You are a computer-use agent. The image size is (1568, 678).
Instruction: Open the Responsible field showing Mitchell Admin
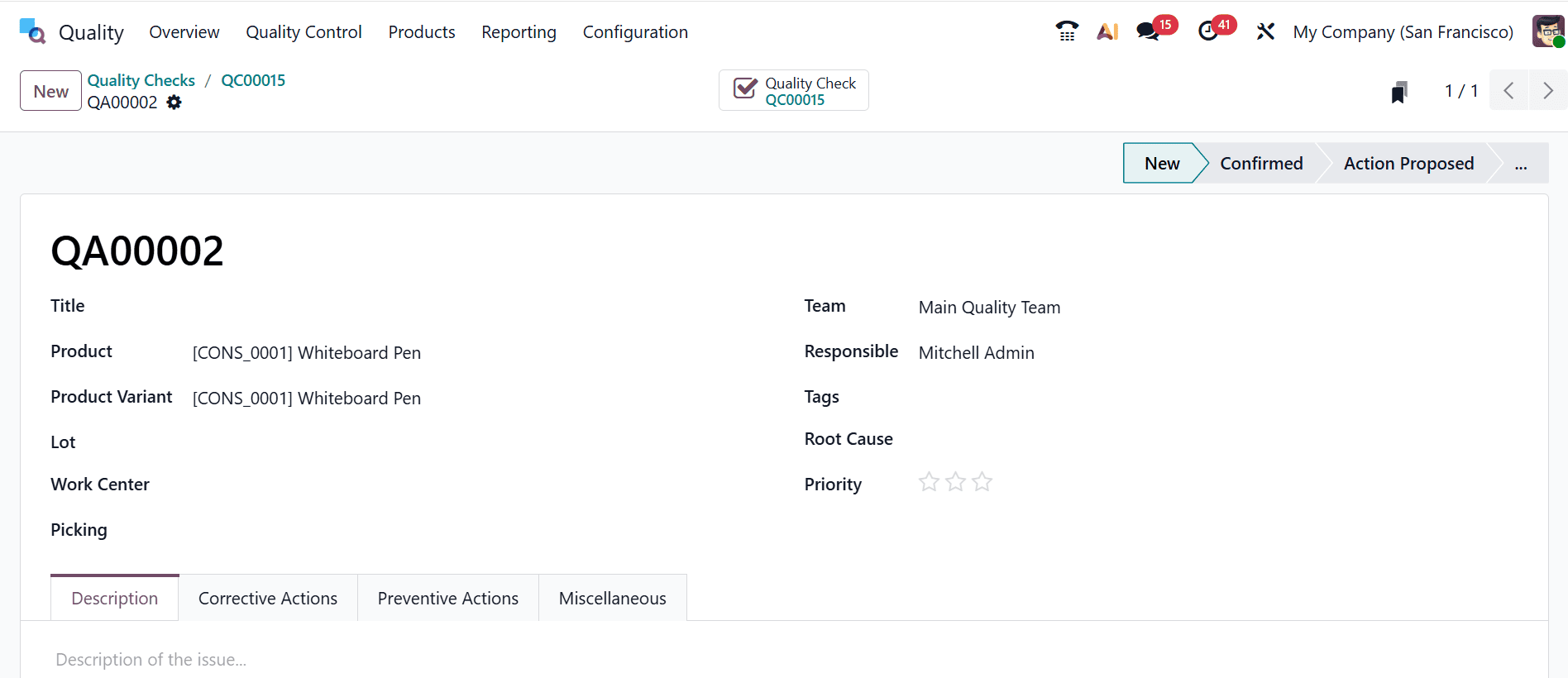[1218, 352]
